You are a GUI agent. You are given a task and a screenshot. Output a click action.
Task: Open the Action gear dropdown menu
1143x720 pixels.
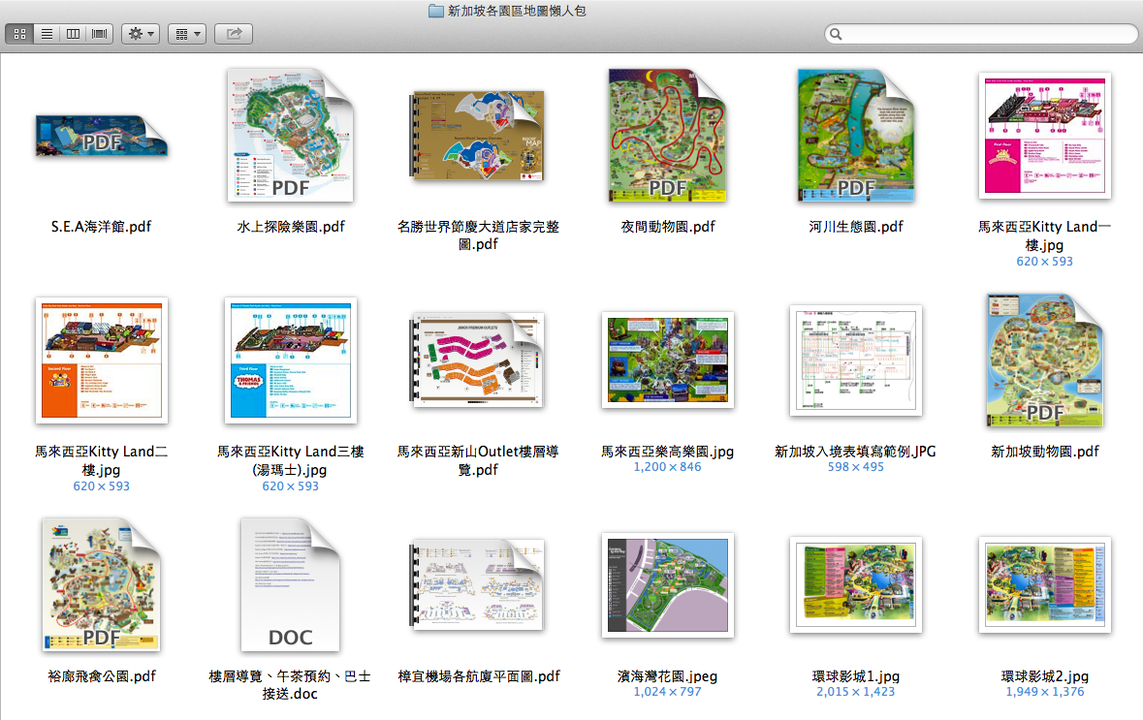(140, 34)
